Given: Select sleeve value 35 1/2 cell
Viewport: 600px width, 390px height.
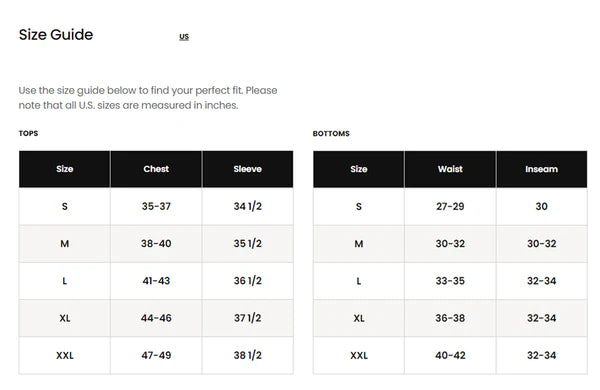Looking at the screenshot, I should tap(248, 243).
